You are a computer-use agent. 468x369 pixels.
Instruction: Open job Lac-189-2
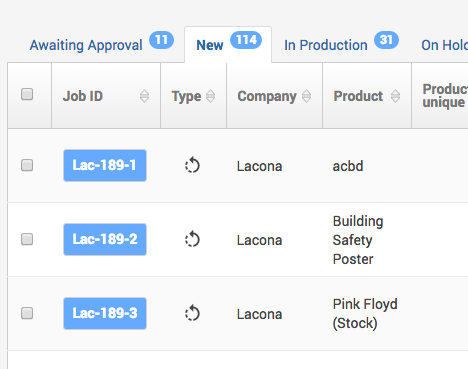[x=105, y=239]
